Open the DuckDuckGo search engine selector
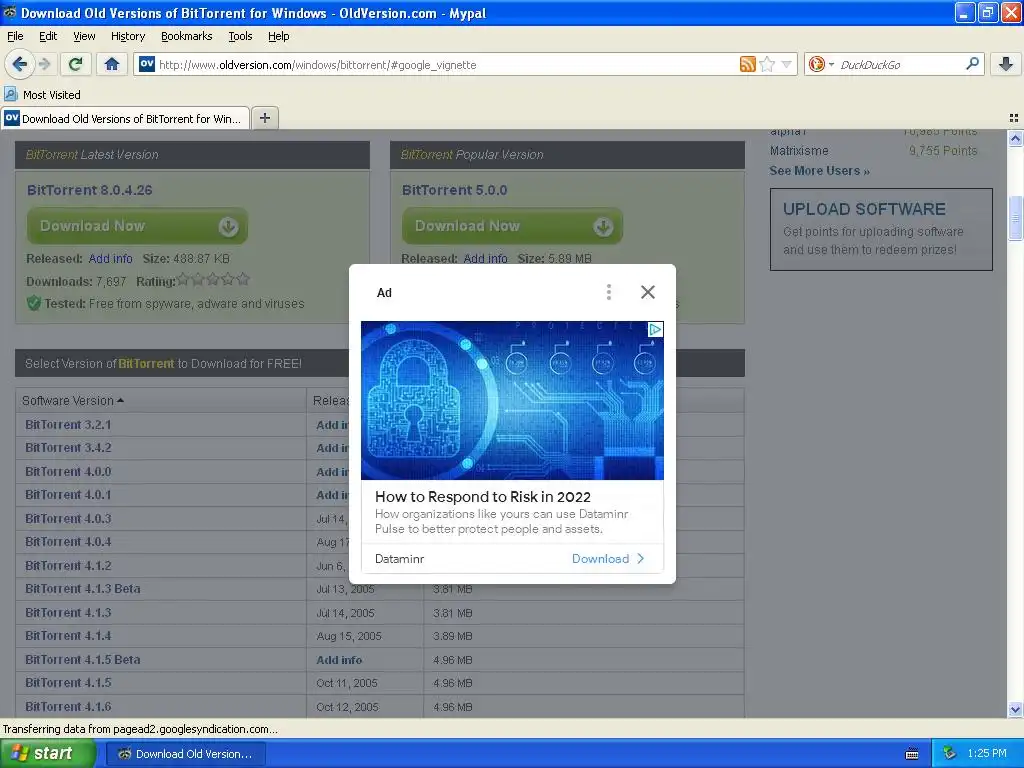 [821, 64]
